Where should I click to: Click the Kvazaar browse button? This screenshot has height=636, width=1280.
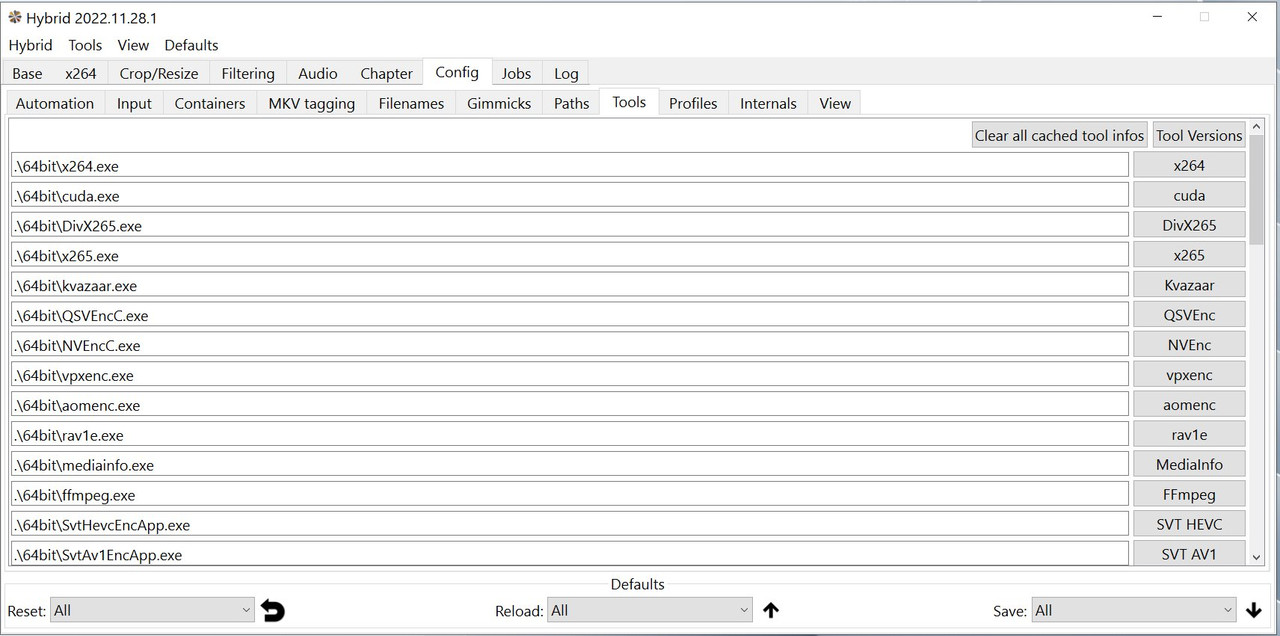pos(1189,285)
